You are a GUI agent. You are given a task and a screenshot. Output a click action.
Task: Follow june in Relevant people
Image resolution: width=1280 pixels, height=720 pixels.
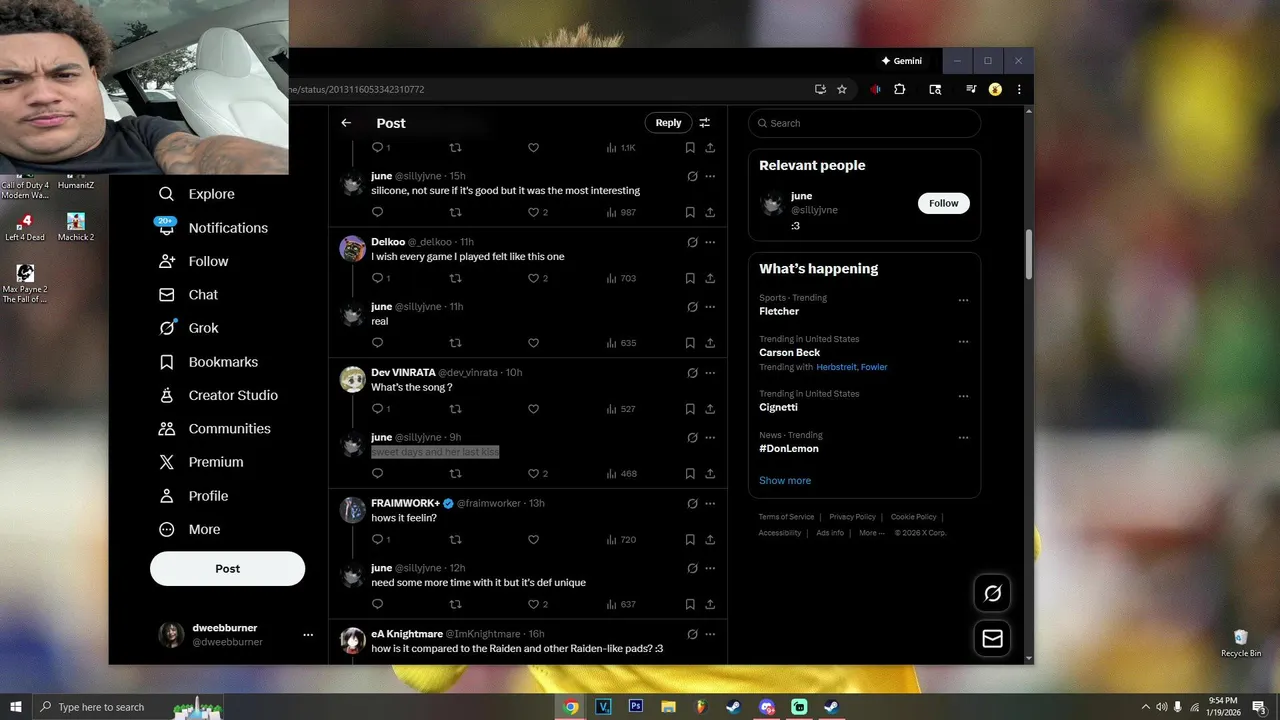pyautogui.click(x=943, y=203)
